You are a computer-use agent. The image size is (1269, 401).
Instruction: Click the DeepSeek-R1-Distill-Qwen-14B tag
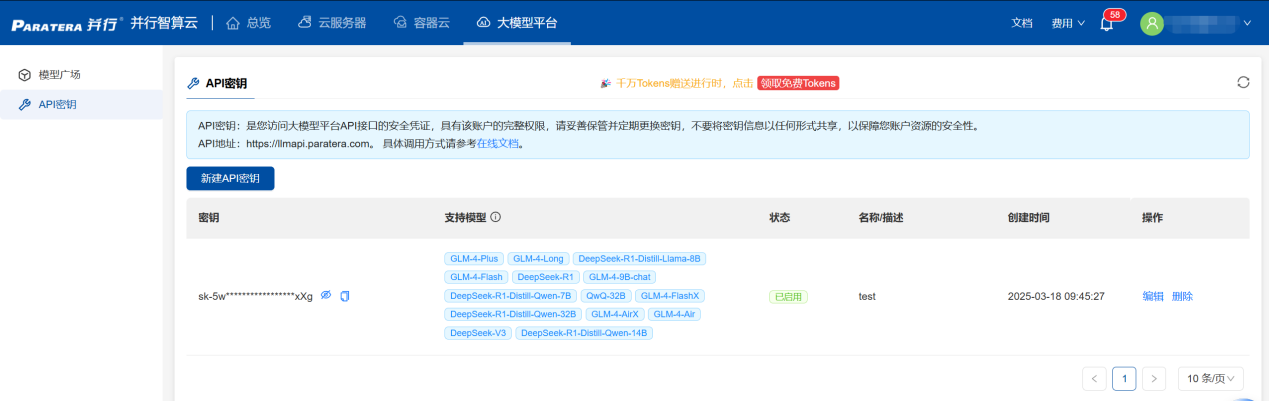click(x=584, y=333)
